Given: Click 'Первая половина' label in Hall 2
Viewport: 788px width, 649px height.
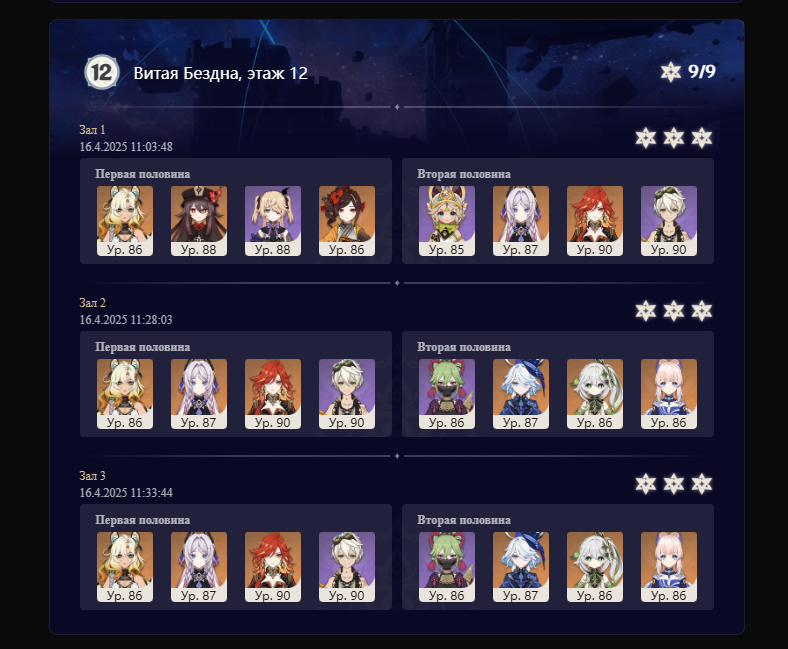Looking at the screenshot, I should coord(143,347).
